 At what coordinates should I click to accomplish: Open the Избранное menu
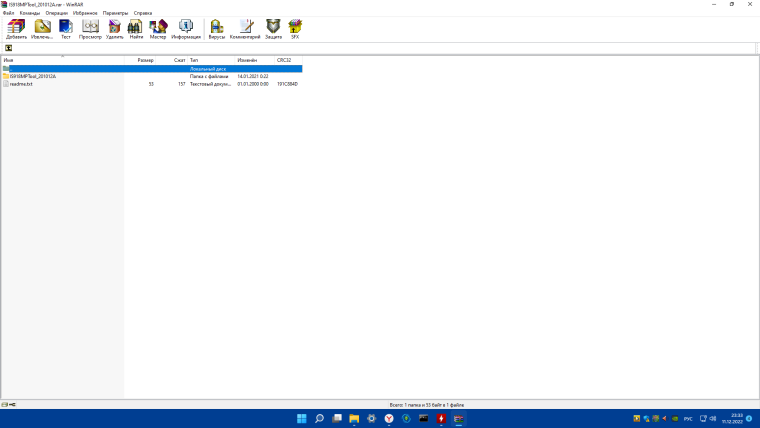[x=85, y=13]
